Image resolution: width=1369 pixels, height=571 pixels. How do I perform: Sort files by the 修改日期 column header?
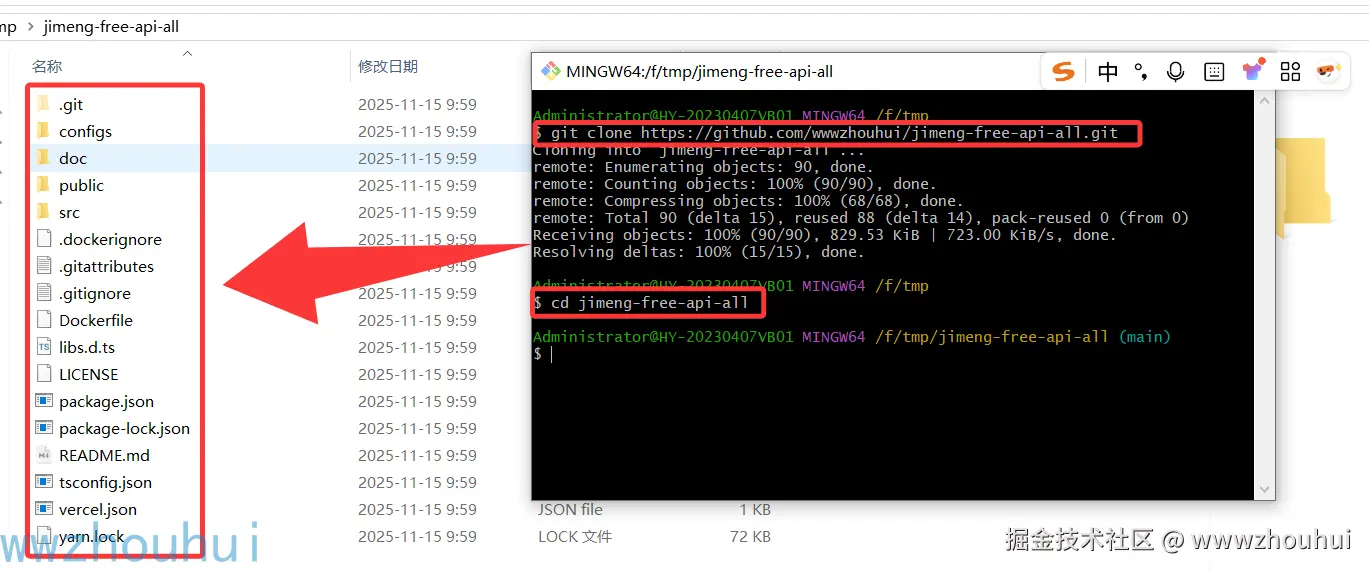(x=388, y=67)
